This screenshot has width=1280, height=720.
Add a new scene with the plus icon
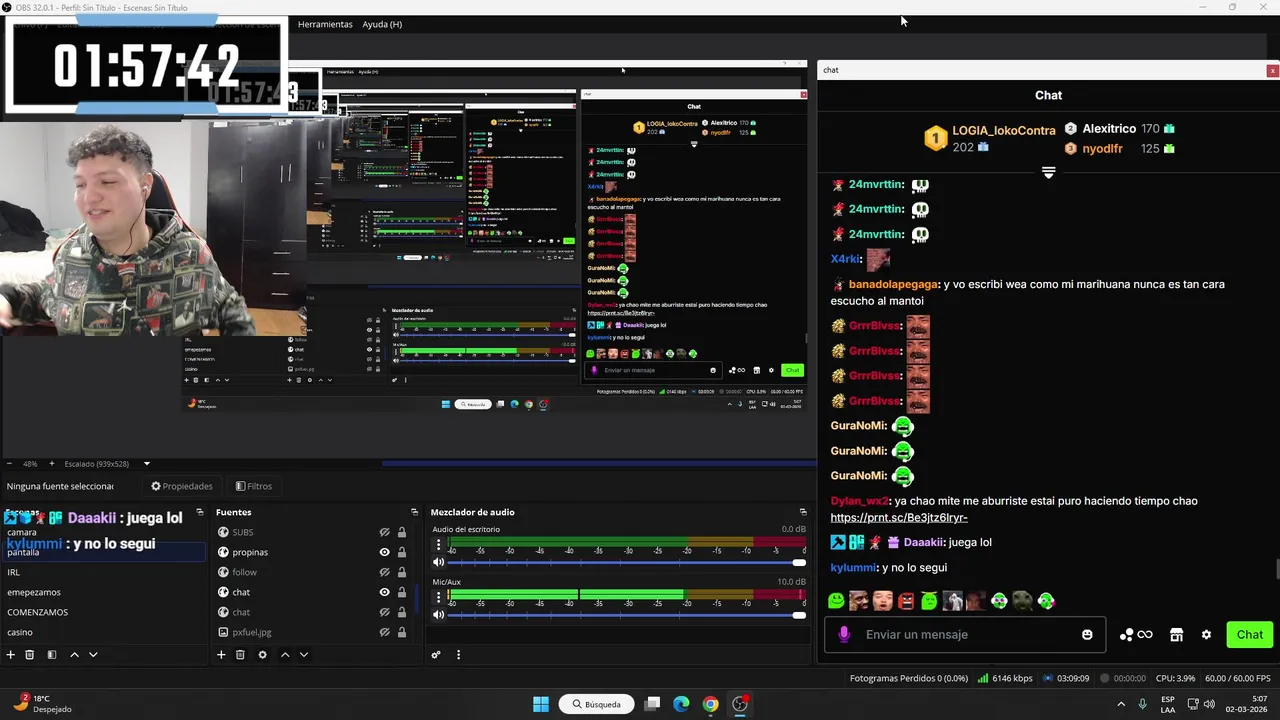click(x=11, y=655)
